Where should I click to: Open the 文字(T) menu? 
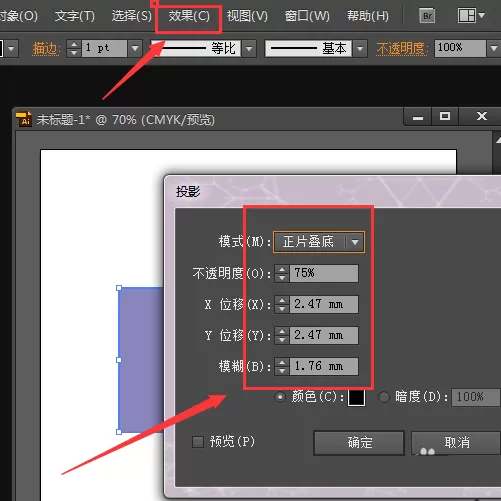[75, 16]
